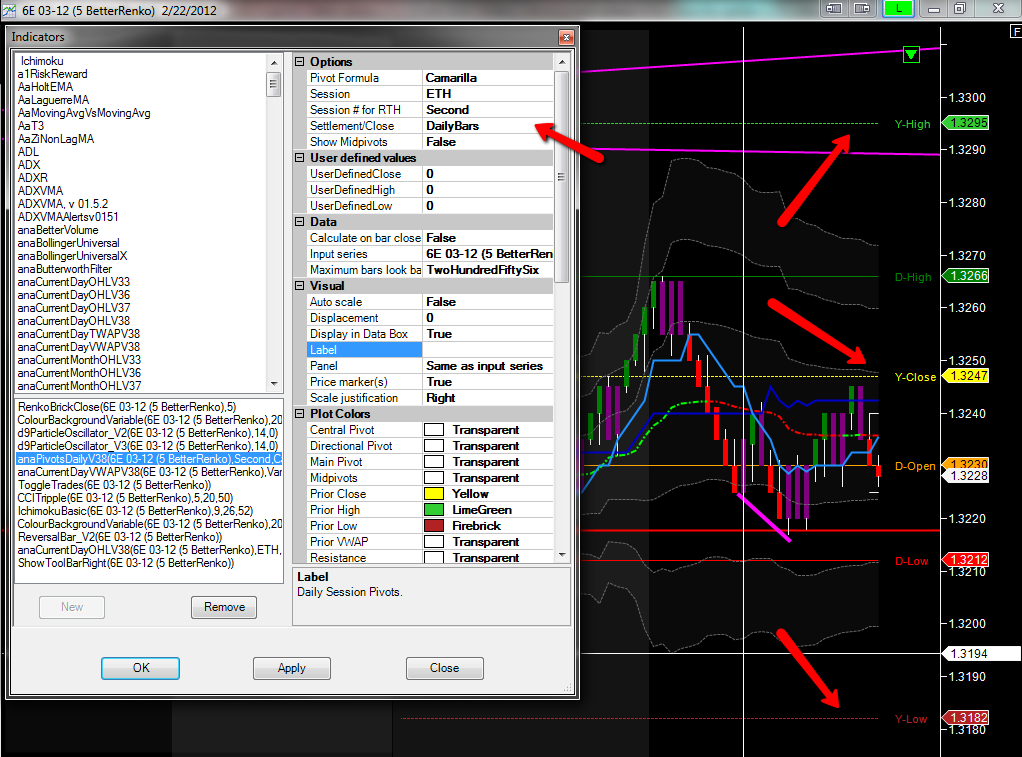
Task: Click the Prior Close Yellow swatch
Action: pyautogui.click(x=434, y=494)
